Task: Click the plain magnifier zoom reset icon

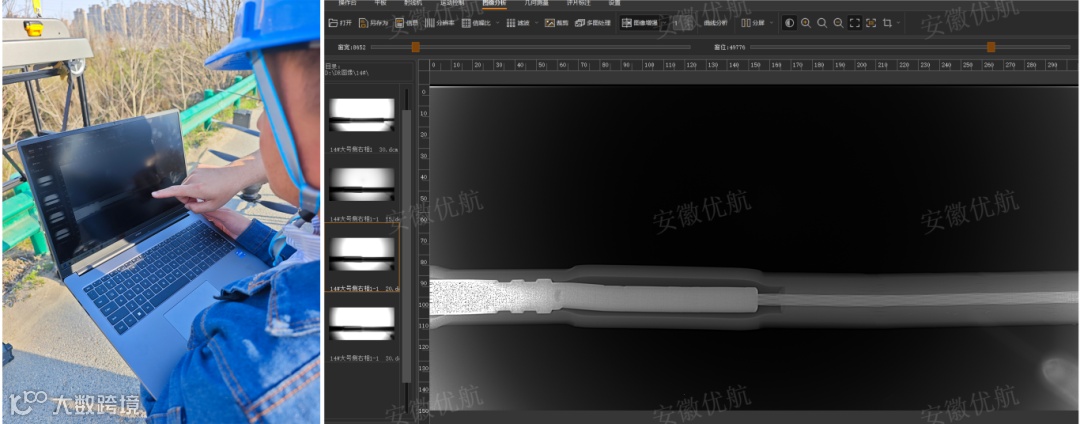Action: coord(822,23)
